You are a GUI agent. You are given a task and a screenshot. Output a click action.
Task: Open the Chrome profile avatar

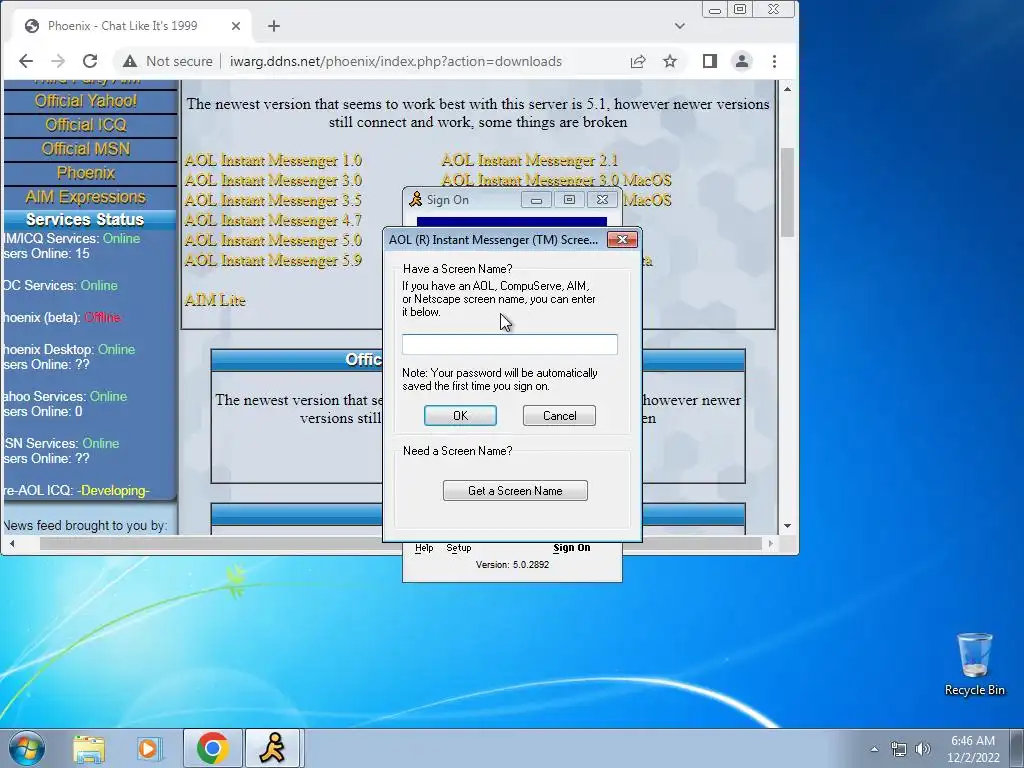point(742,61)
